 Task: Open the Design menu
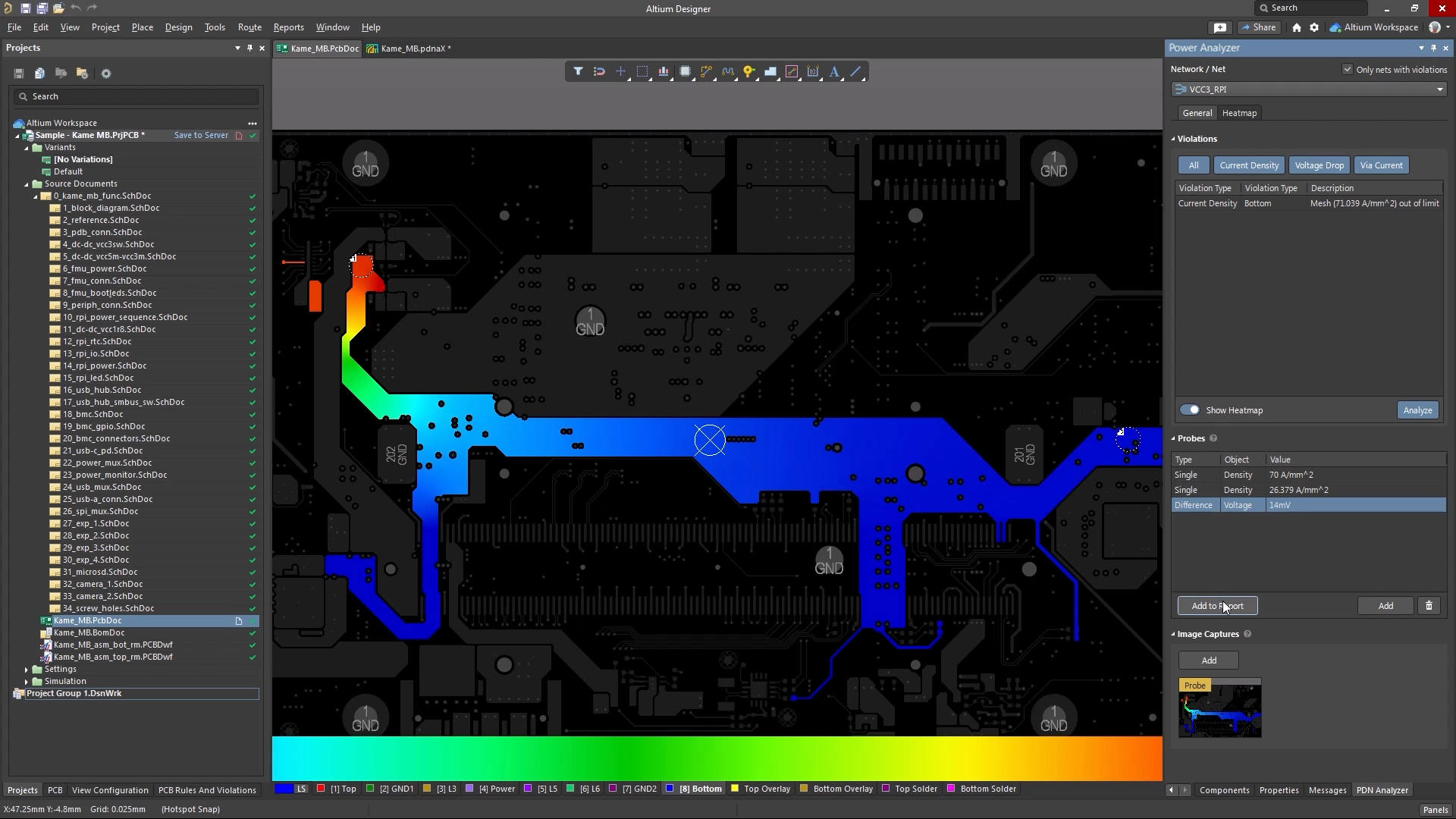[178, 27]
